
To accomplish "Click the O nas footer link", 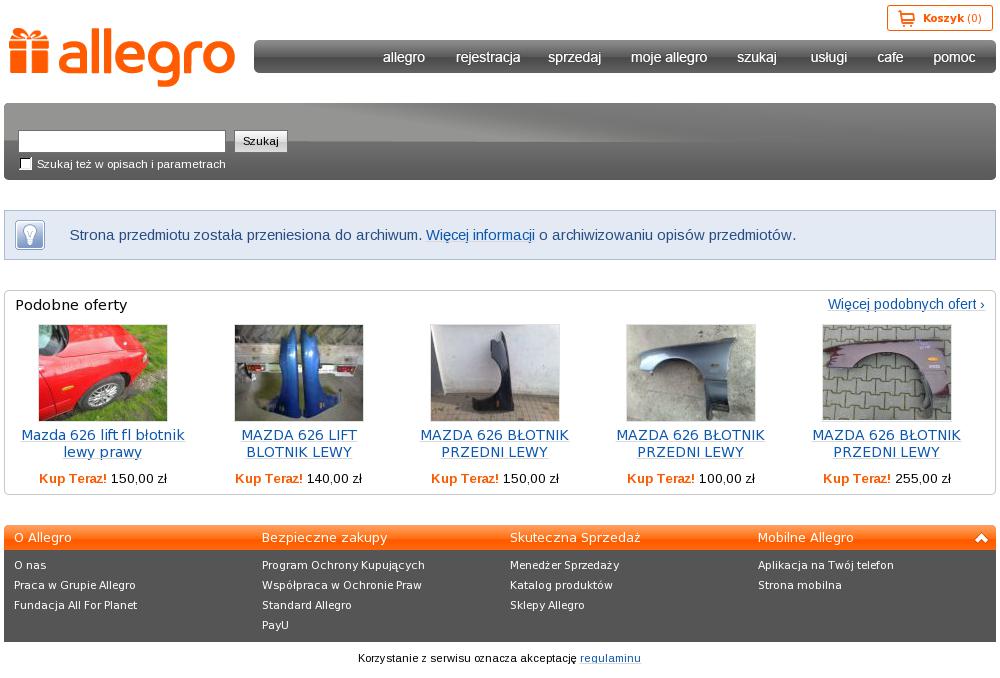I will [x=30, y=565].
